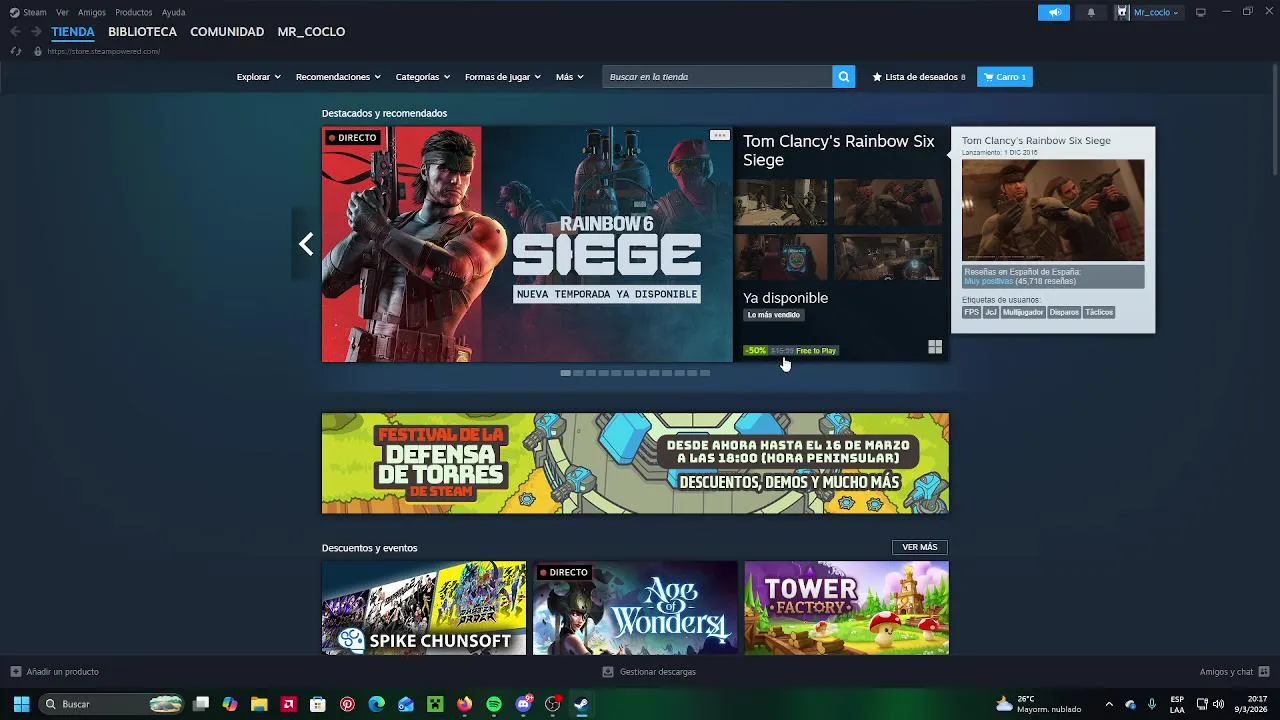Open Festival de la Defensa de Torres banner
Screen dimensions: 1280x720
pos(635,463)
